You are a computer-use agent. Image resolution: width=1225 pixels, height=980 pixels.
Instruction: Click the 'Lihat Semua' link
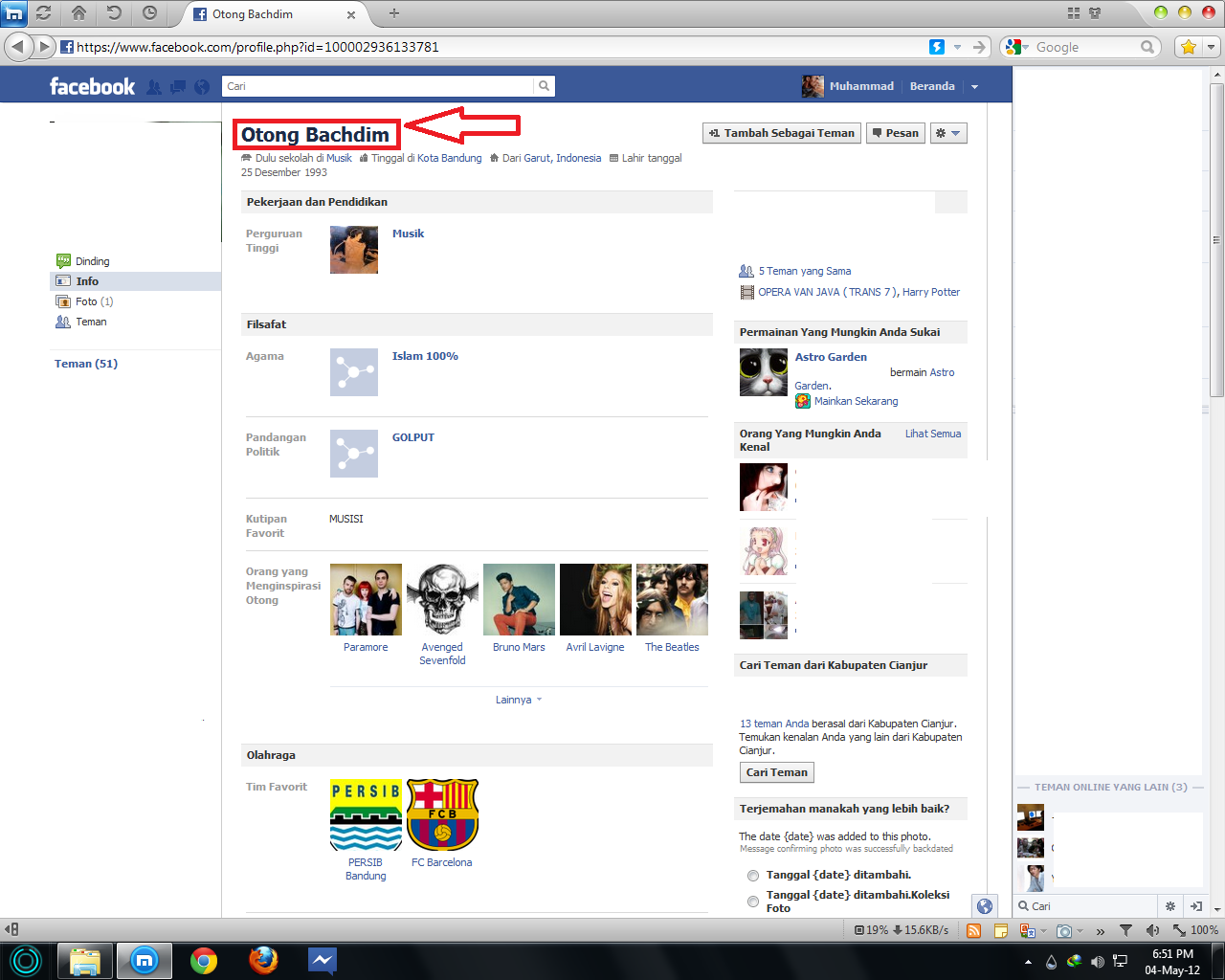point(933,434)
